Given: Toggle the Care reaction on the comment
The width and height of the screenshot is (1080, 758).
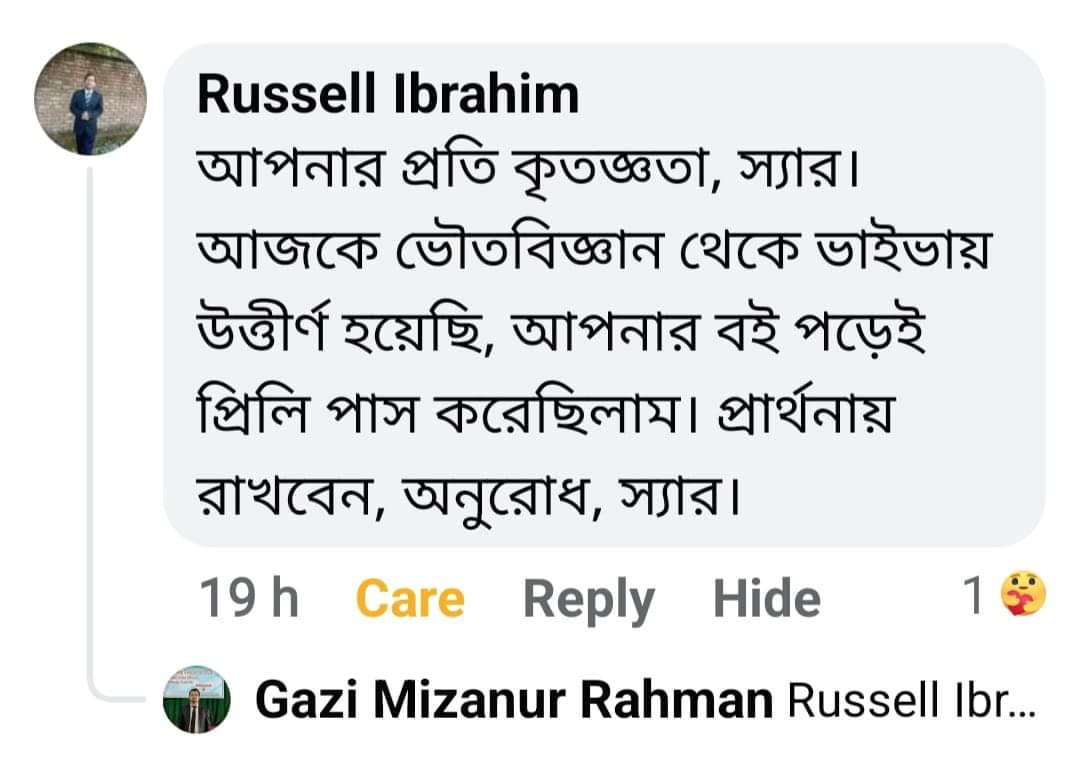Looking at the screenshot, I should [410, 599].
